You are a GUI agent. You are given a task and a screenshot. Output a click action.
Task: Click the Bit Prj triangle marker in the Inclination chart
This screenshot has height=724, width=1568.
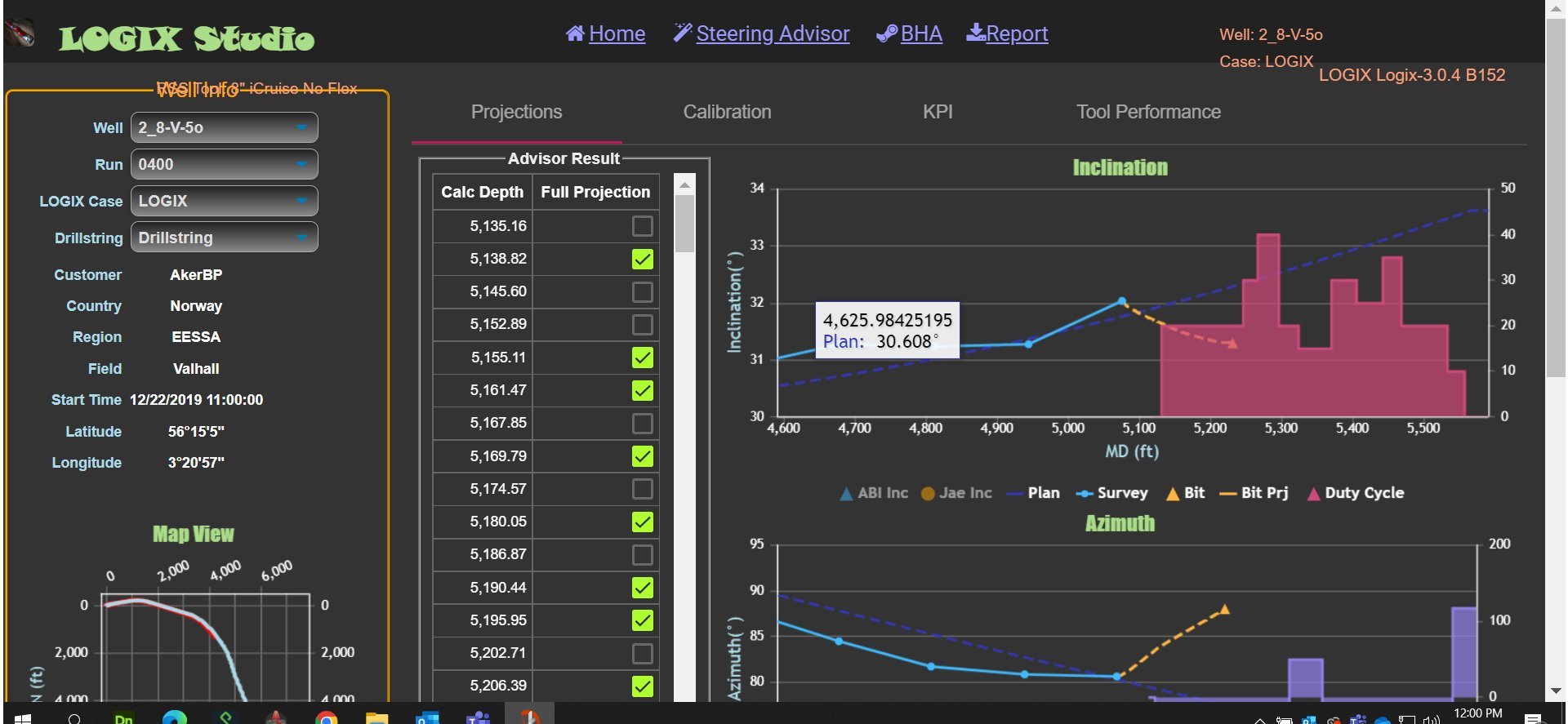point(1232,344)
